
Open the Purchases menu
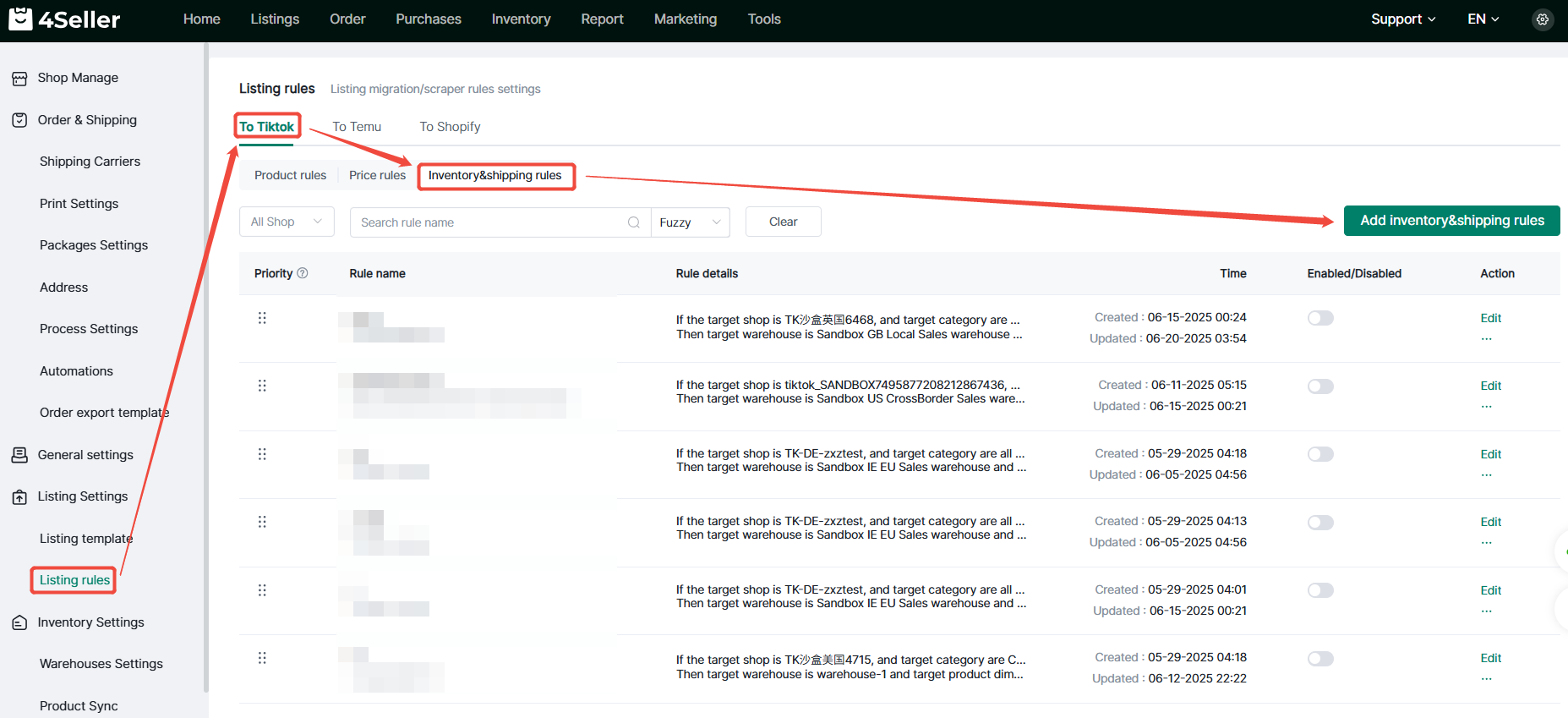429,19
